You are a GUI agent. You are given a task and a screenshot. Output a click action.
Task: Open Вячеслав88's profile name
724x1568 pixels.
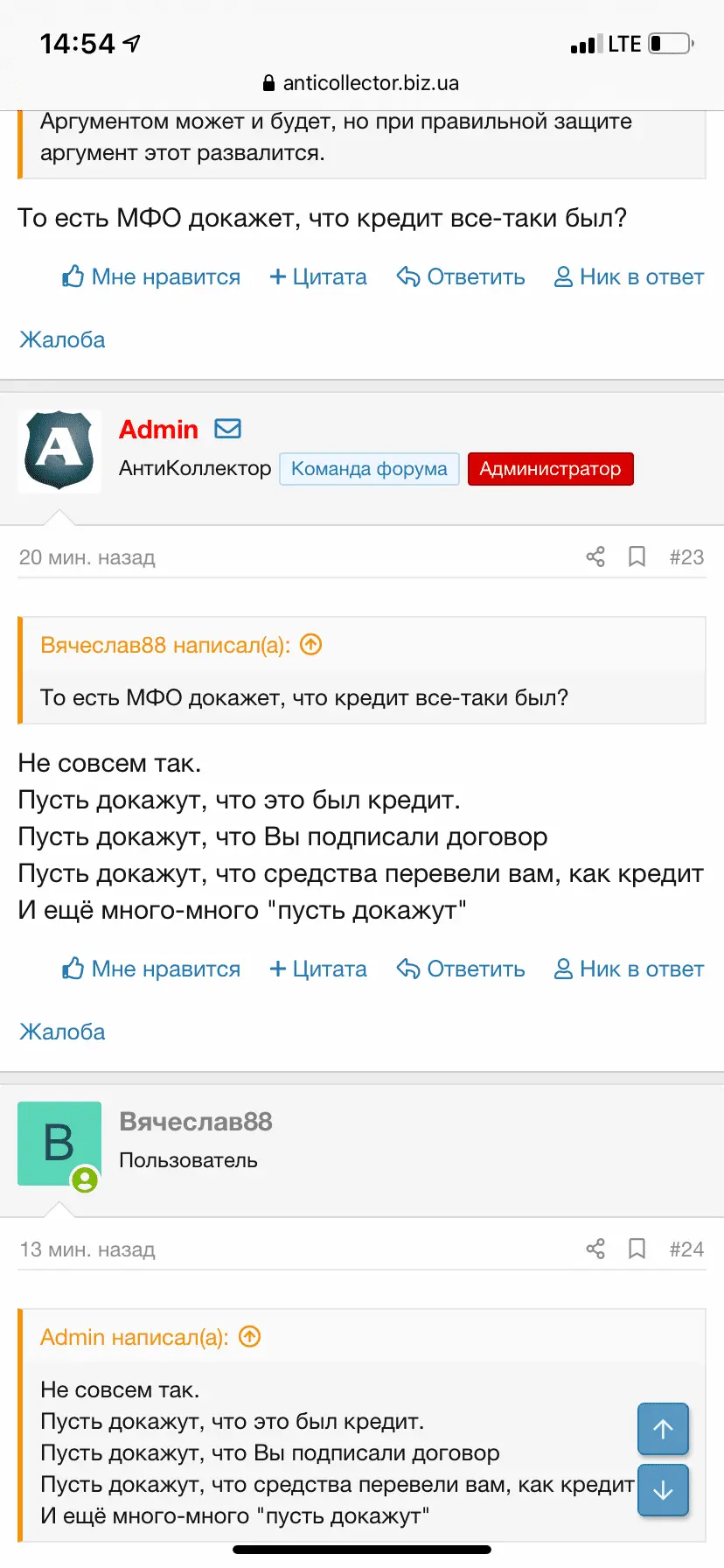point(196,1121)
